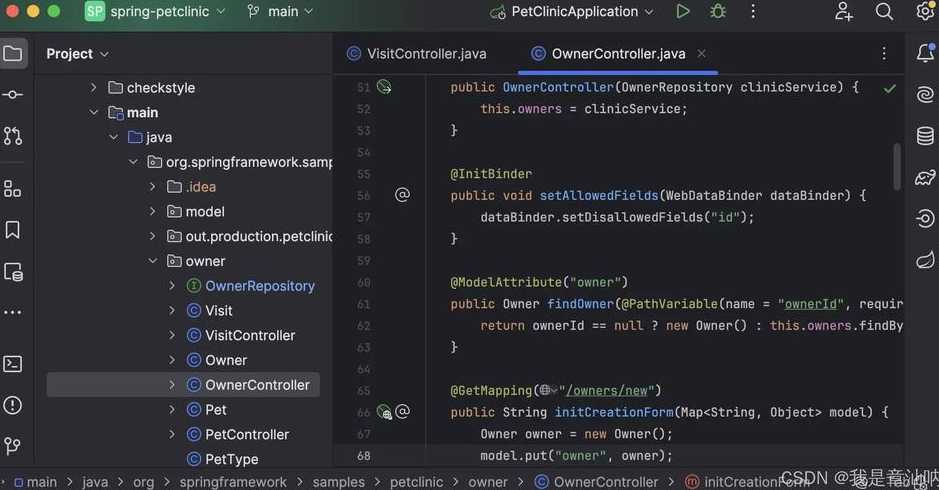The image size is (939, 490).
Task: Click the green inspection checkmark in editor
Action: click(889, 89)
